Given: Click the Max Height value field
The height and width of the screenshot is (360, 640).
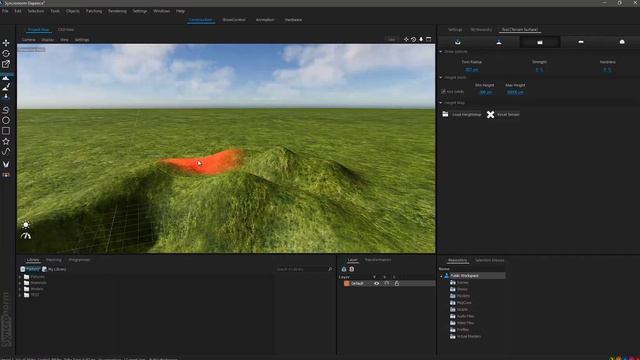Looking at the screenshot, I should pyautogui.click(x=515, y=92).
